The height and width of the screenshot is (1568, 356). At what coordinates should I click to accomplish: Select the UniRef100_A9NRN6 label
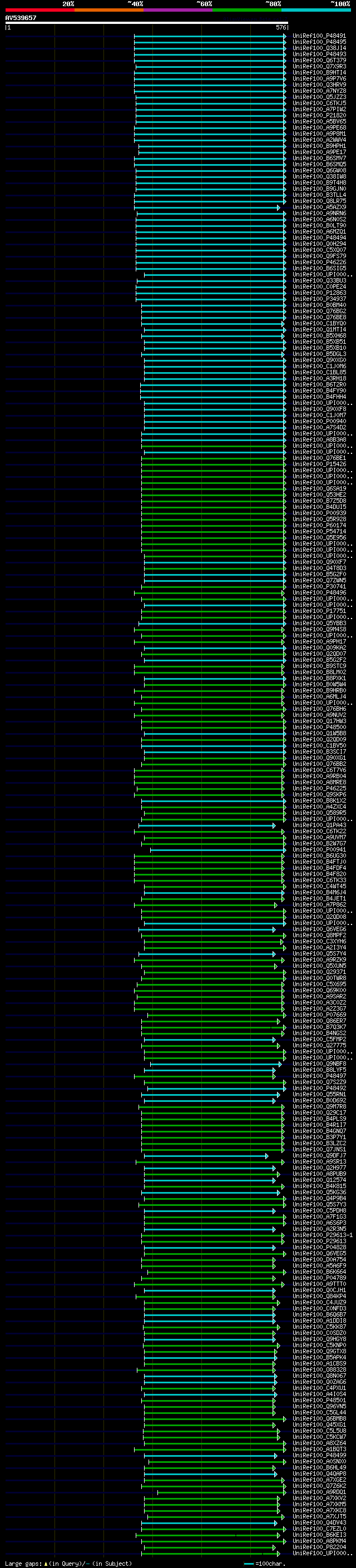(319, 213)
